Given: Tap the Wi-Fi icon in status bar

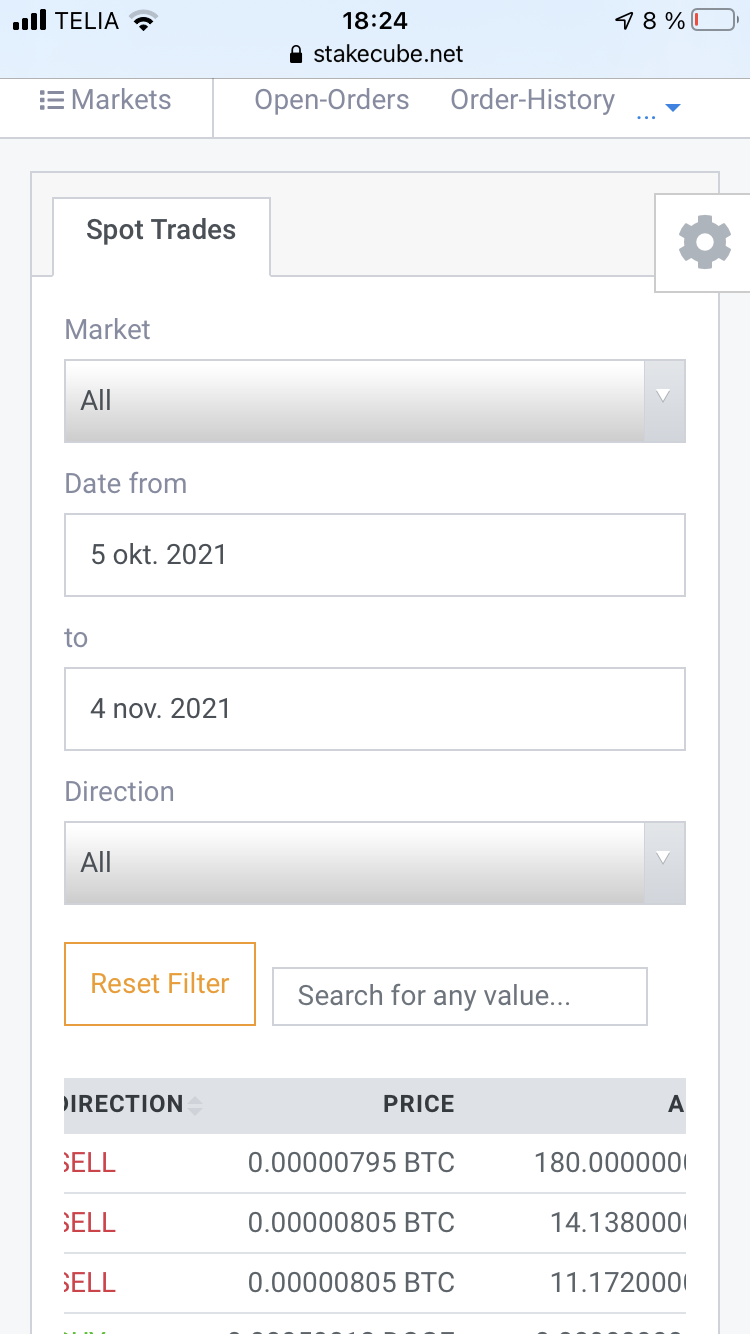Looking at the screenshot, I should click(x=145, y=20).
